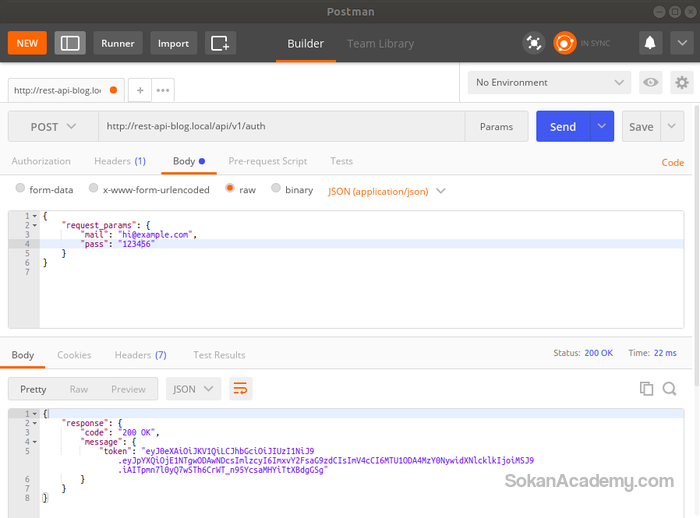Open notifications bell
Screen dimensions: 700x518
(650, 43)
